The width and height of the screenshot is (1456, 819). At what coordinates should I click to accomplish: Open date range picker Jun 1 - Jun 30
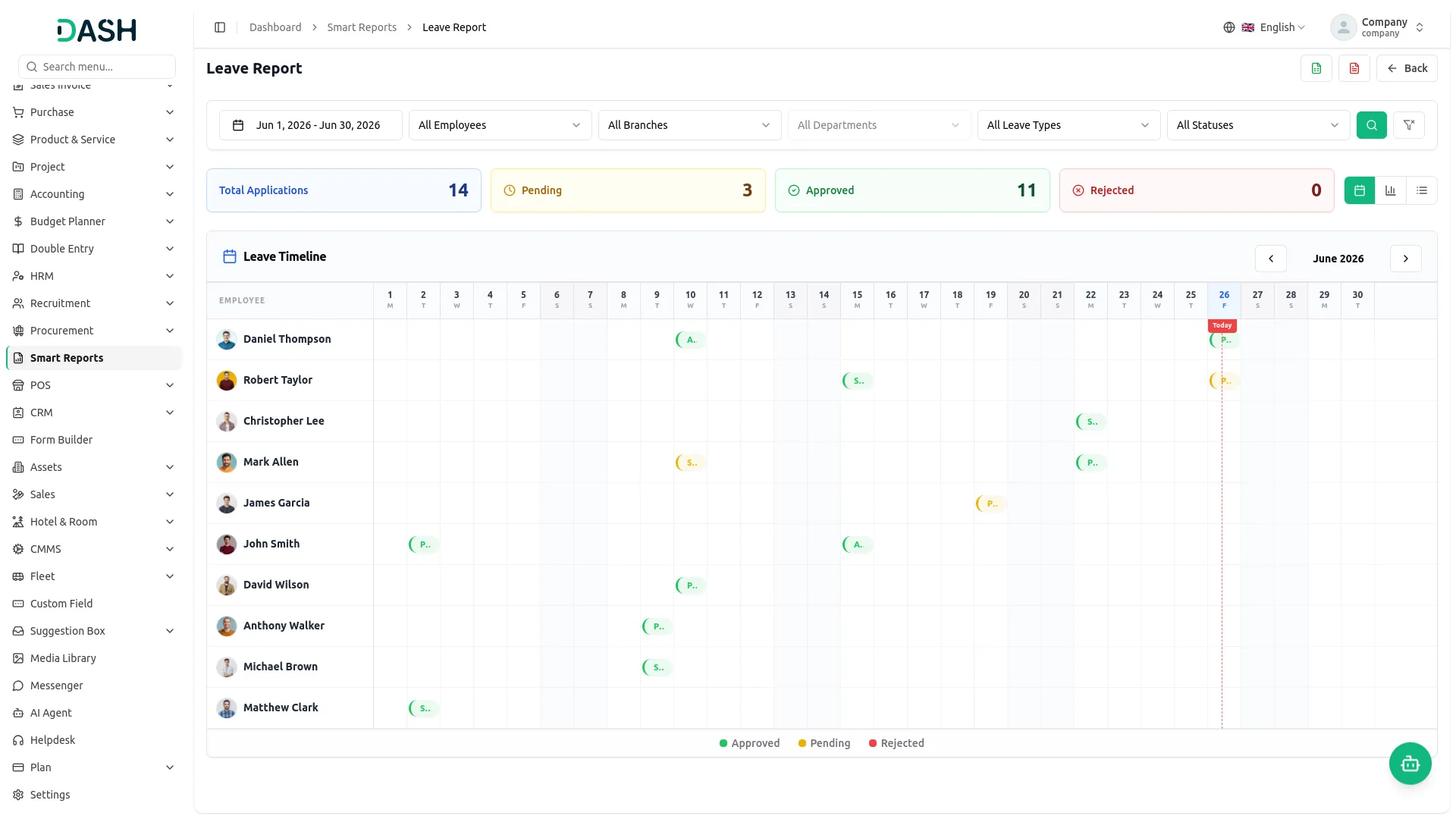[x=311, y=125]
